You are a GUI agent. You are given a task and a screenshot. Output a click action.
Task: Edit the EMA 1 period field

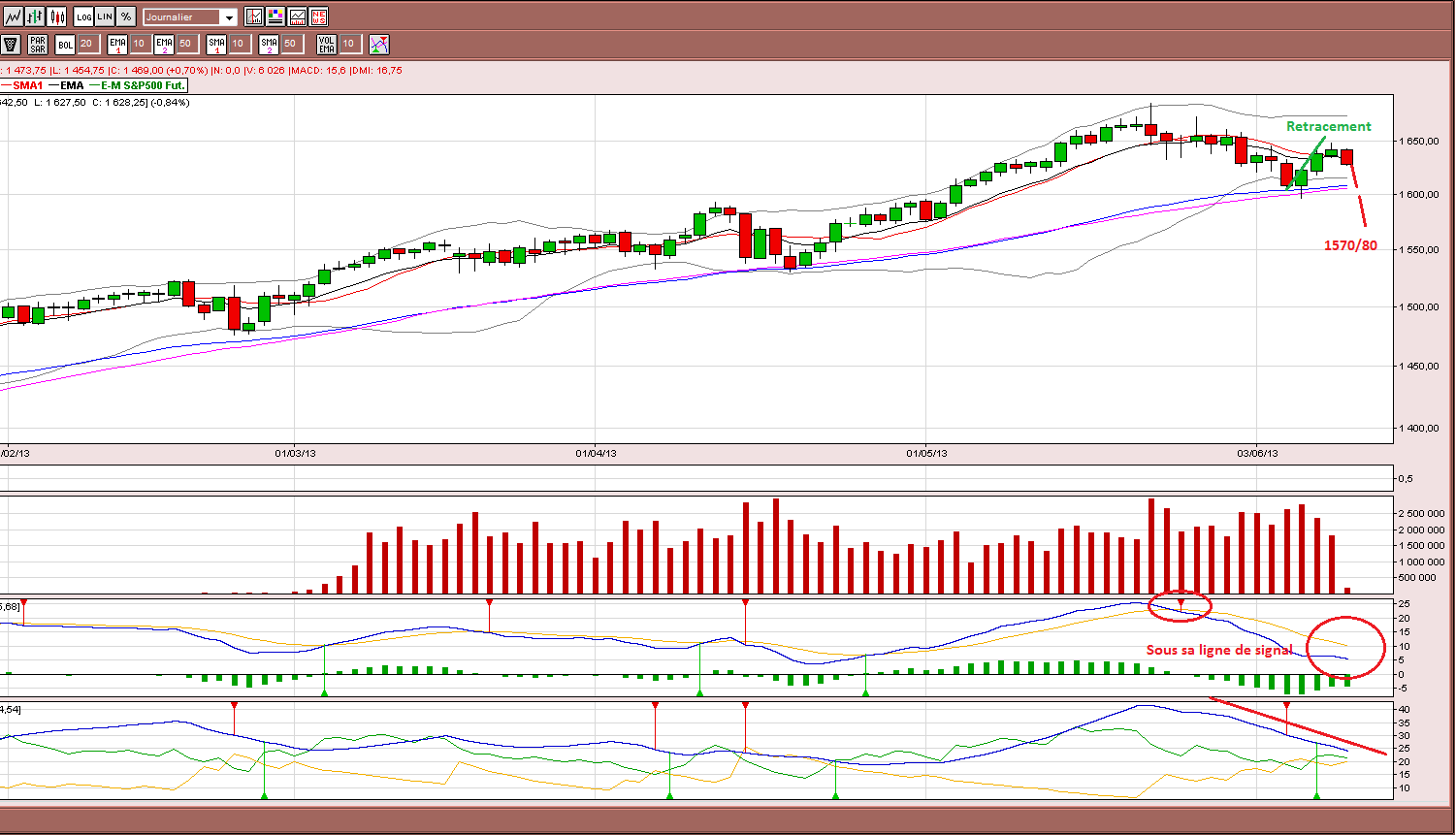coord(141,44)
